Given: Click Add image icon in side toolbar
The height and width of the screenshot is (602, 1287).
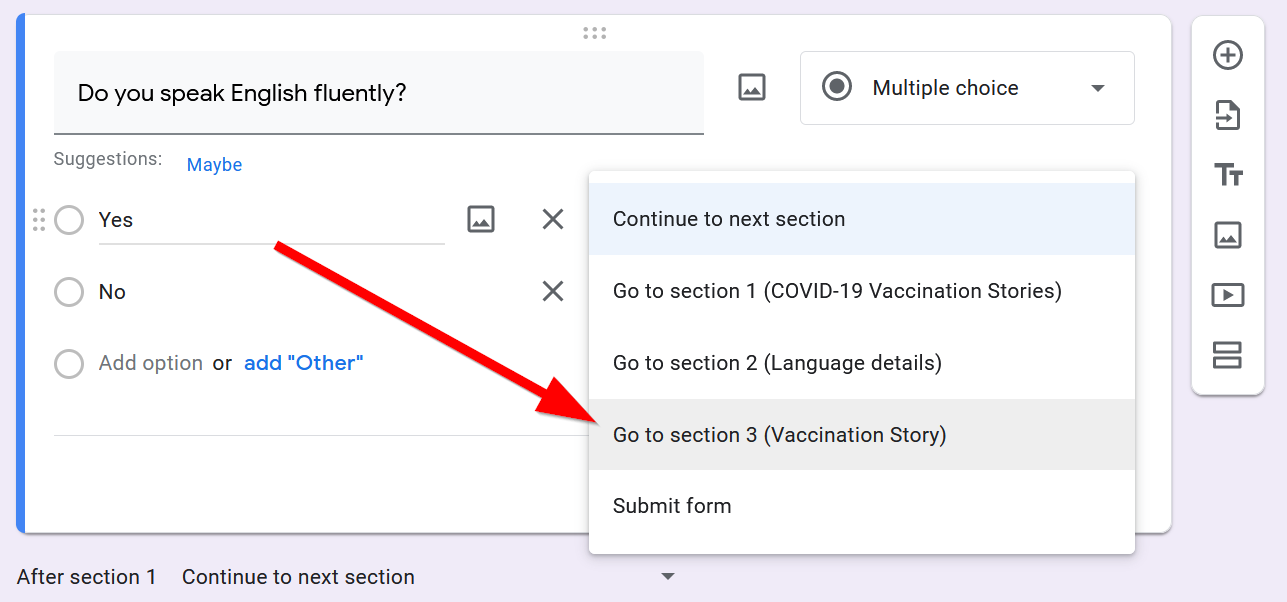Looking at the screenshot, I should click(x=1227, y=235).
